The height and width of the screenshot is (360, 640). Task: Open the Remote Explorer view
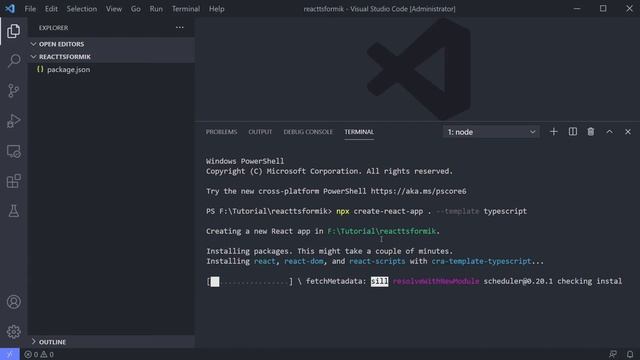[13, 151]
